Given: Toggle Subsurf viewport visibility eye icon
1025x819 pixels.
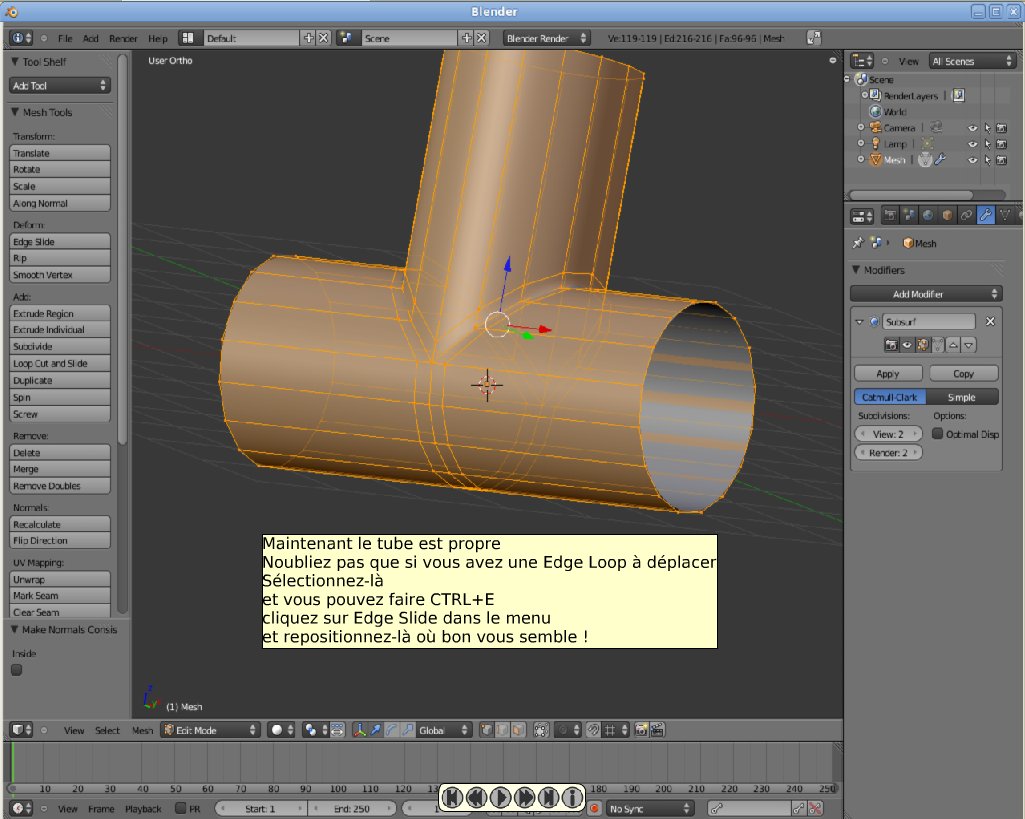Looking at the screenshot, I should [906, 345].
